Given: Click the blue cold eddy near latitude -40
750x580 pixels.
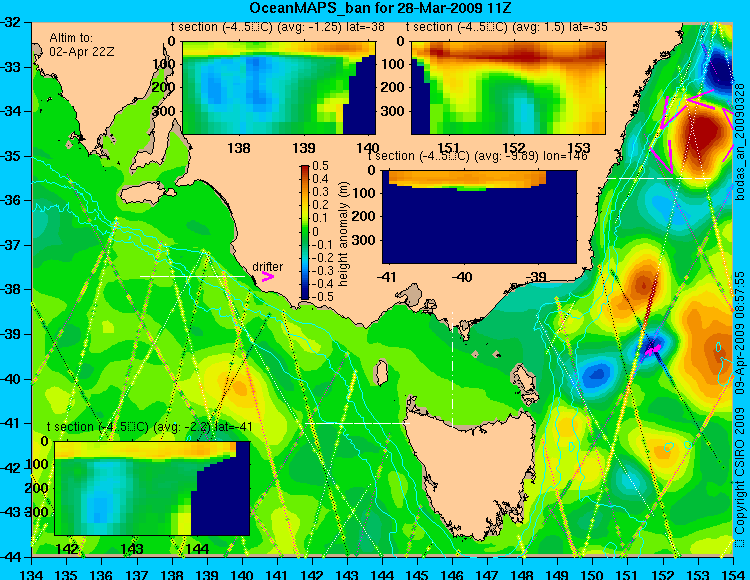Looking at the screenshot, I should 596,373.
